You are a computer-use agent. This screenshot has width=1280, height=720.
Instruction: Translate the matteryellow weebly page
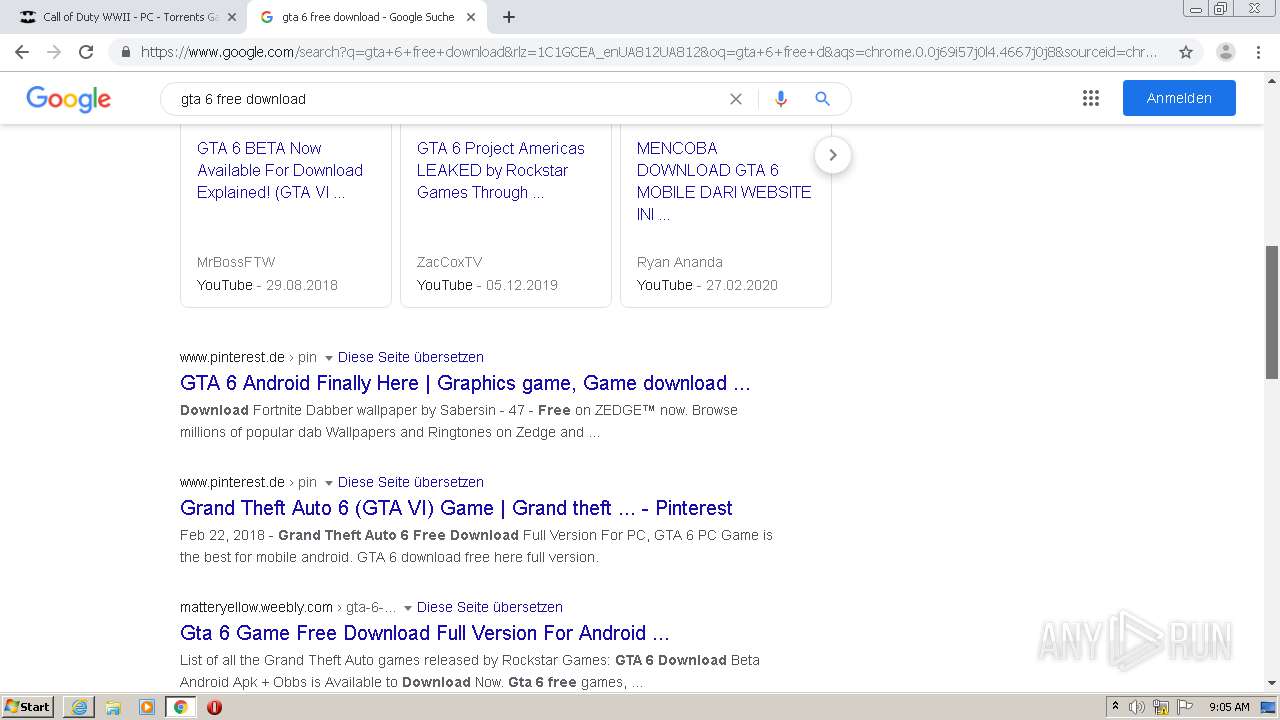[x=490, y=607]
